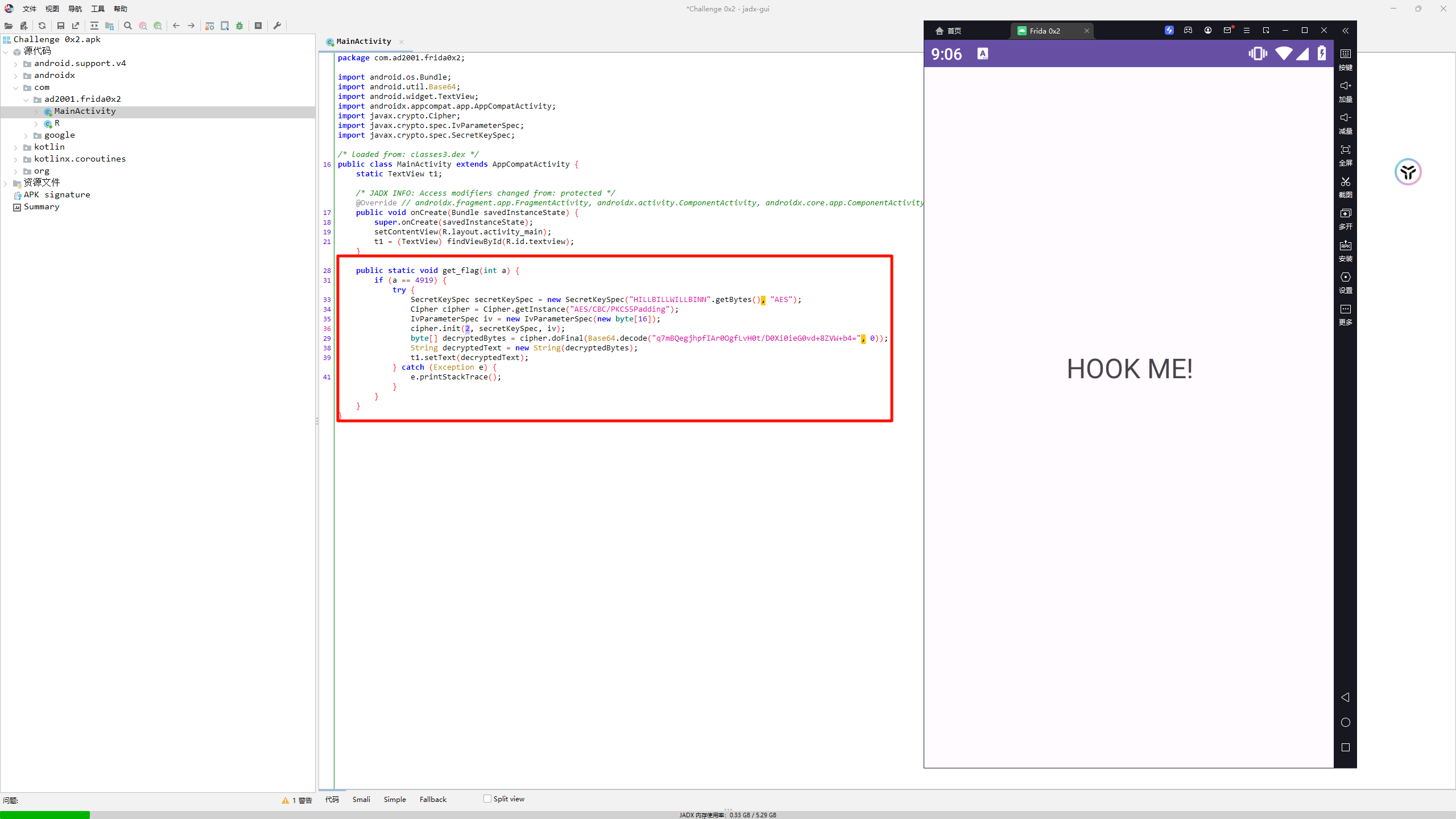Screen dimensions: 1456x819
Task: Click the reload refresh toolbar icon
Action: (42, 26)
